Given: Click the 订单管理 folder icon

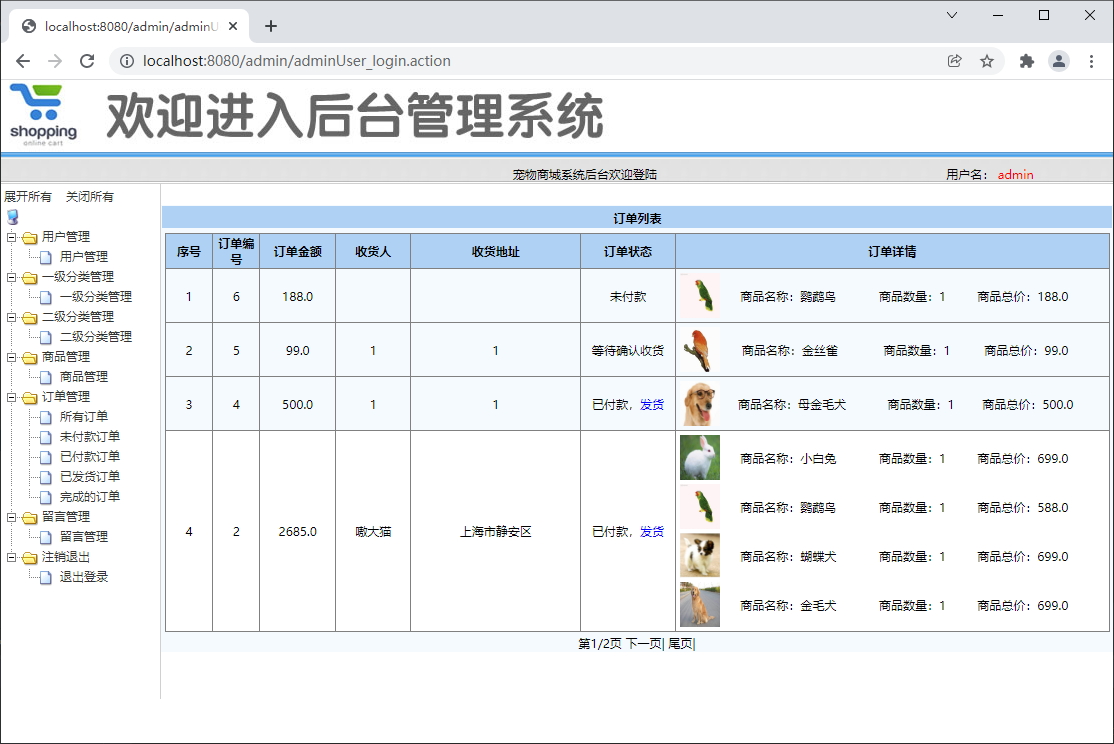Looking at the screenshot, I should point(29,397).
